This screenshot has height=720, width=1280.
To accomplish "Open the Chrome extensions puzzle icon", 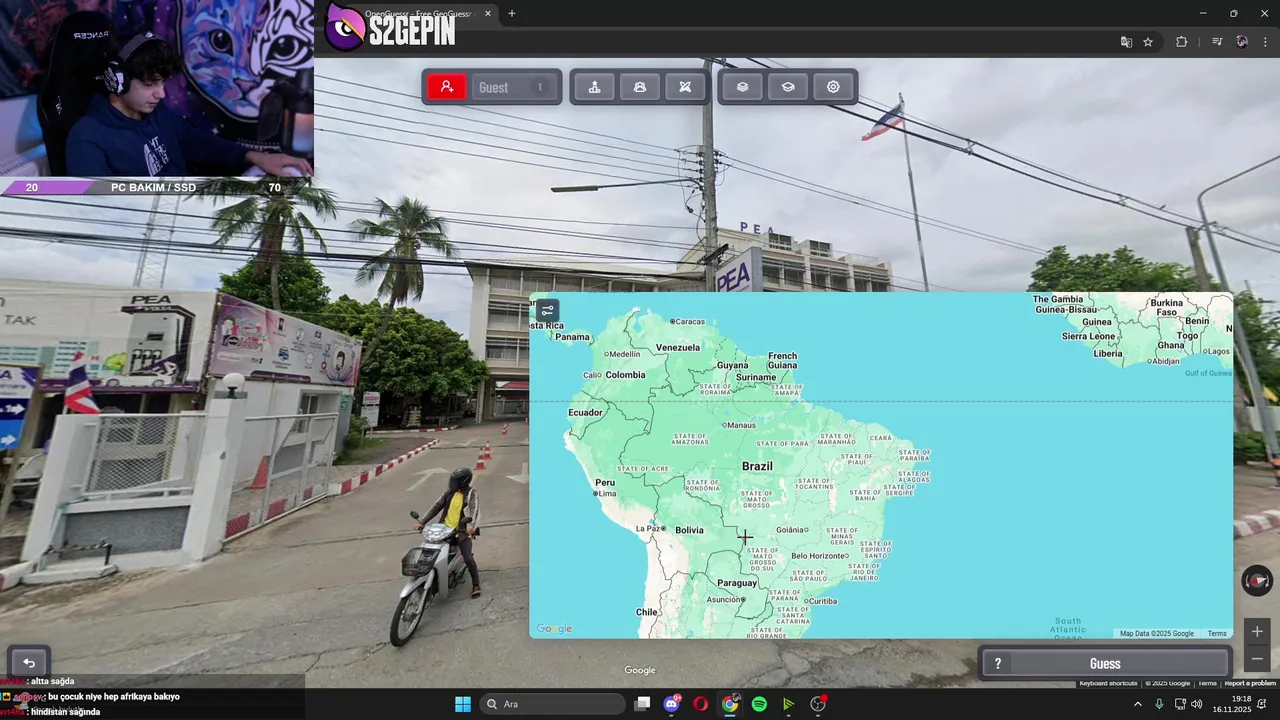I will tap(1181, 42).
